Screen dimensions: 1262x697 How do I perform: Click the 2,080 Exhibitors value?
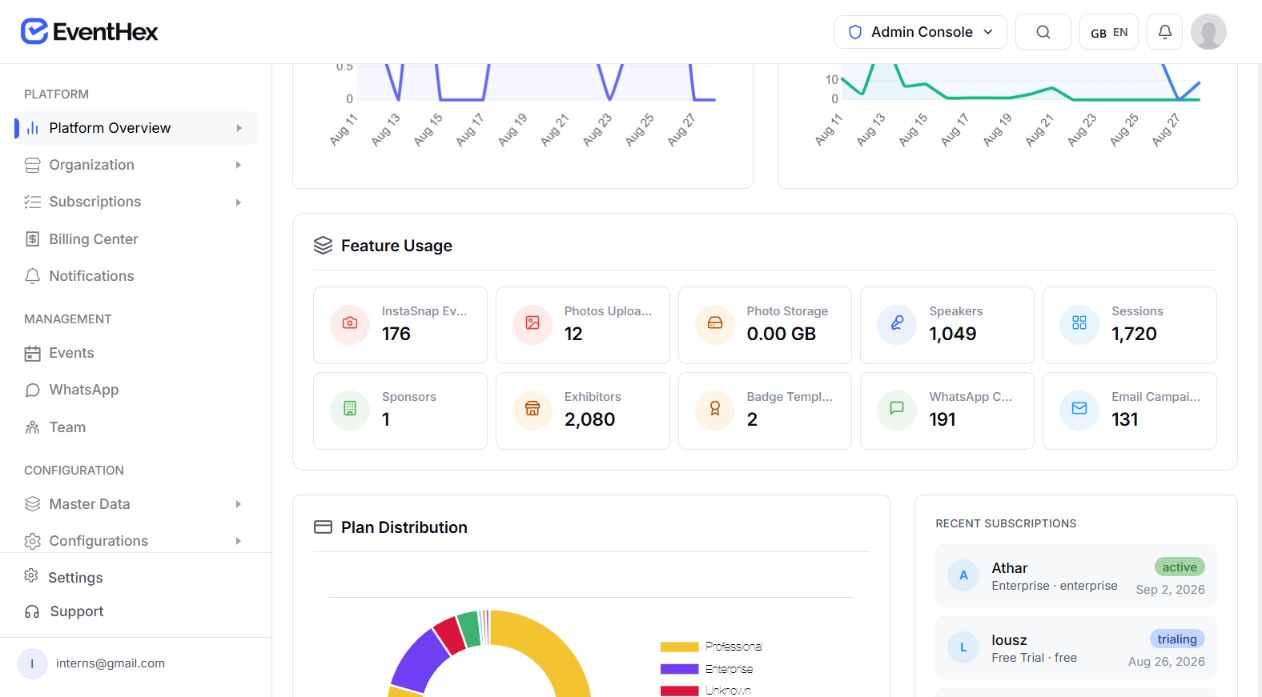(x=589, y=420)
